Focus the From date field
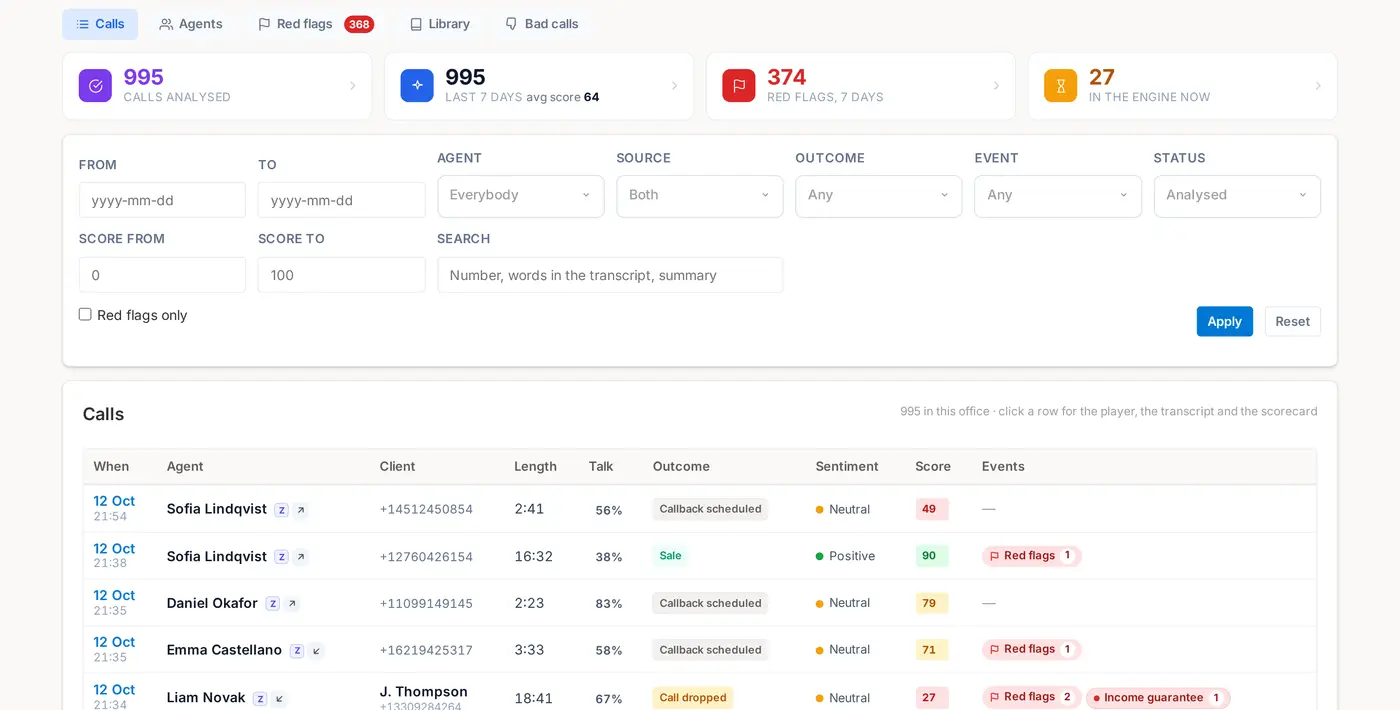The width and height of the screenshot is (1400, 710). pos(162,200)
